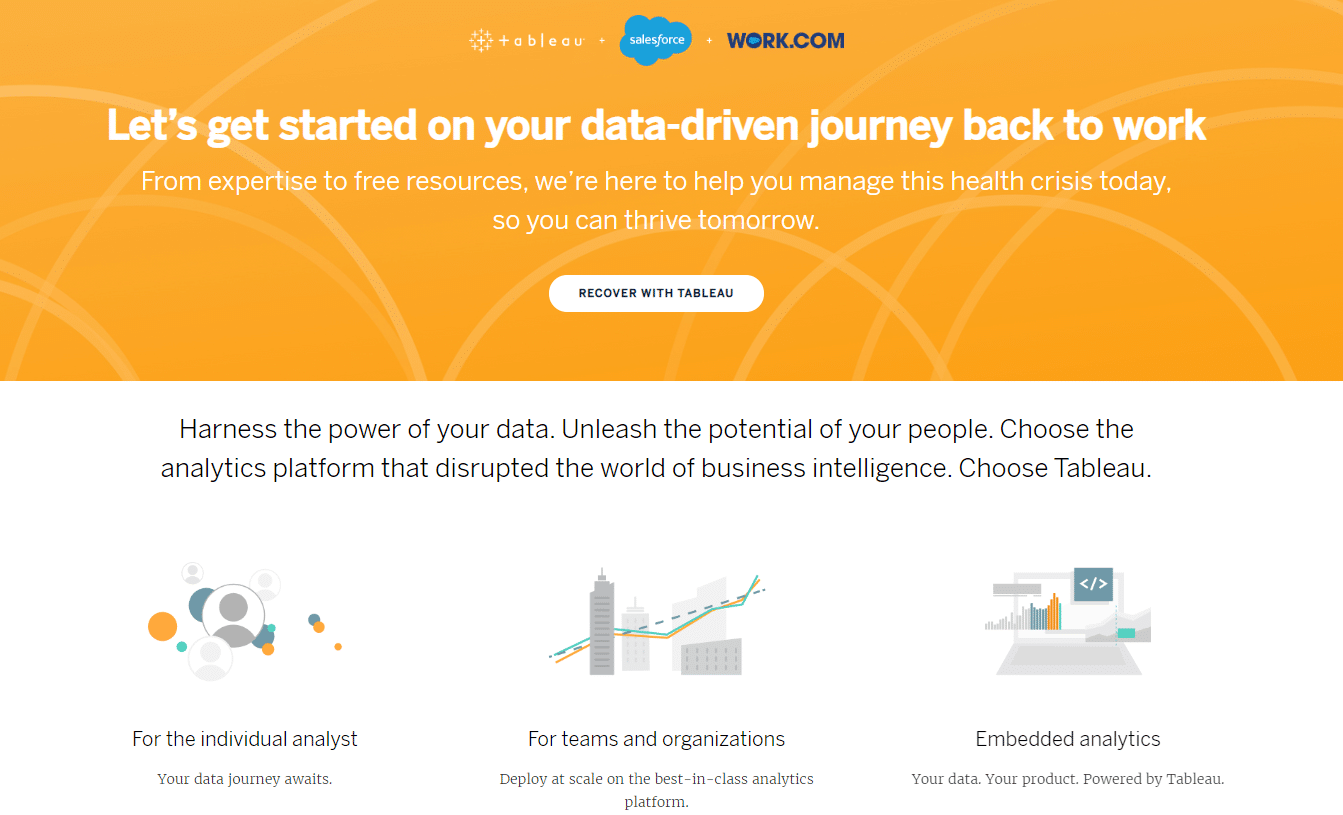Click the Salesforce cloud logo

(655, 40)
